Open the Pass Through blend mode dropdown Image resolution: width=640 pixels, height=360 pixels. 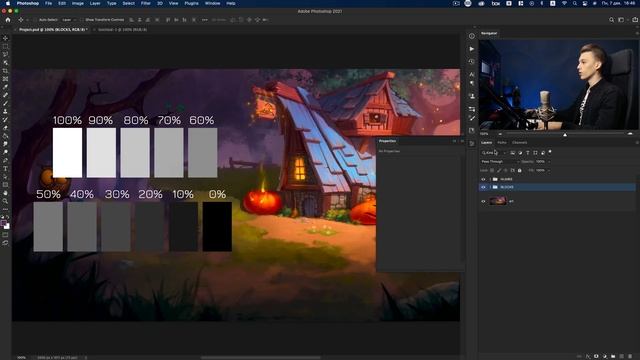point(500,162)
